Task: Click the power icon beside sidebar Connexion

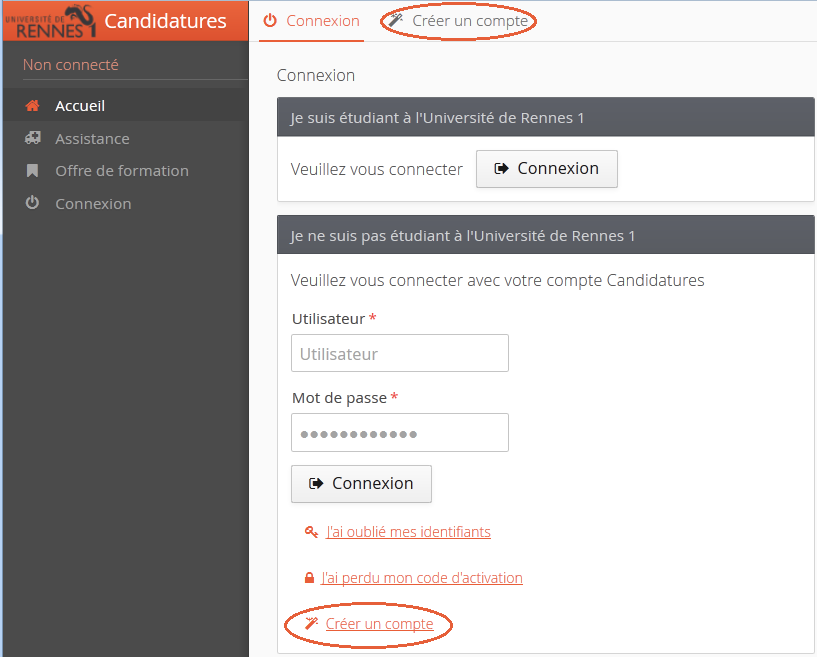Action: pyautogui.click(x=33, y=203)
